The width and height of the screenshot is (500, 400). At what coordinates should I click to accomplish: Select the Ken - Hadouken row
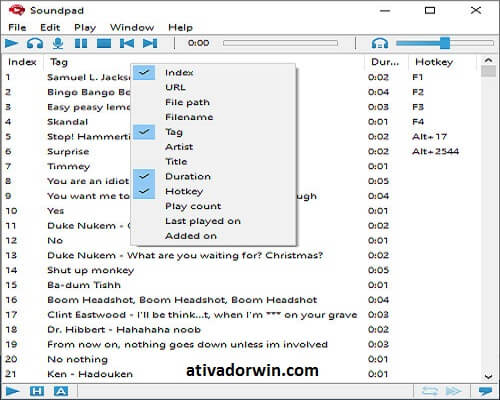click(x=241, y=374)
